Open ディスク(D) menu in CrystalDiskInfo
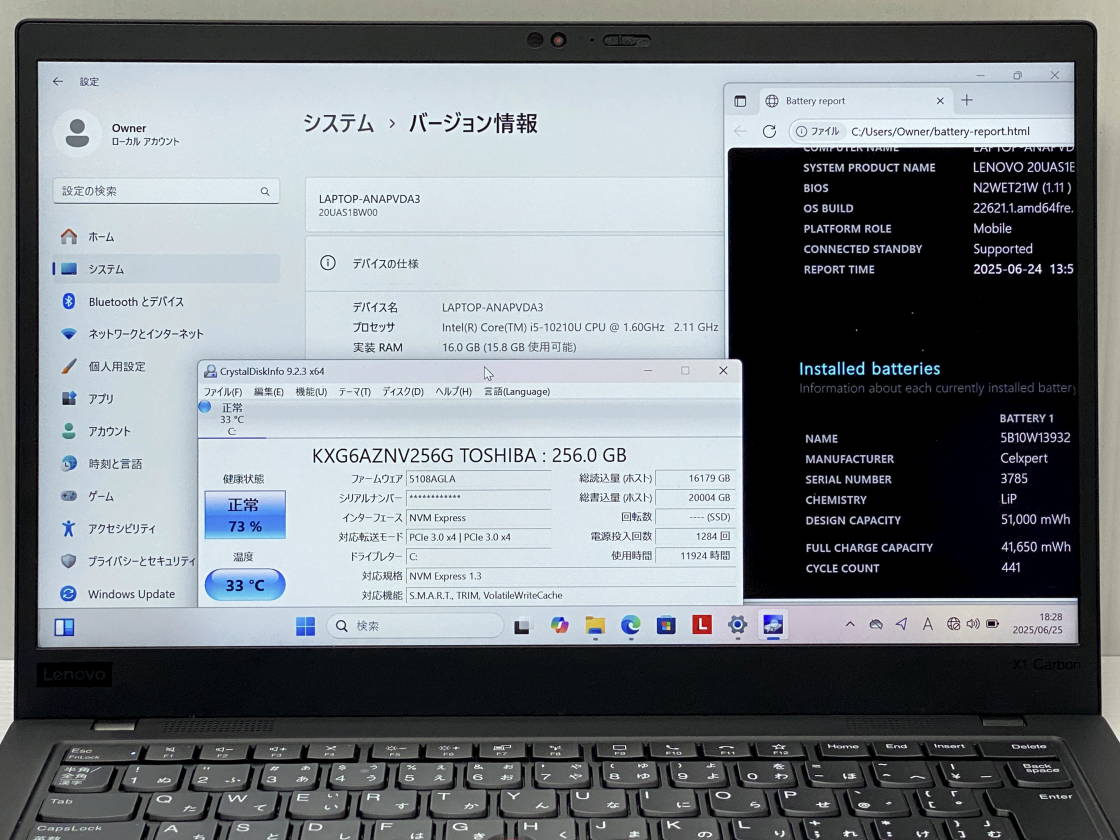Screen dimensions: 1120x840 [403, 391]
